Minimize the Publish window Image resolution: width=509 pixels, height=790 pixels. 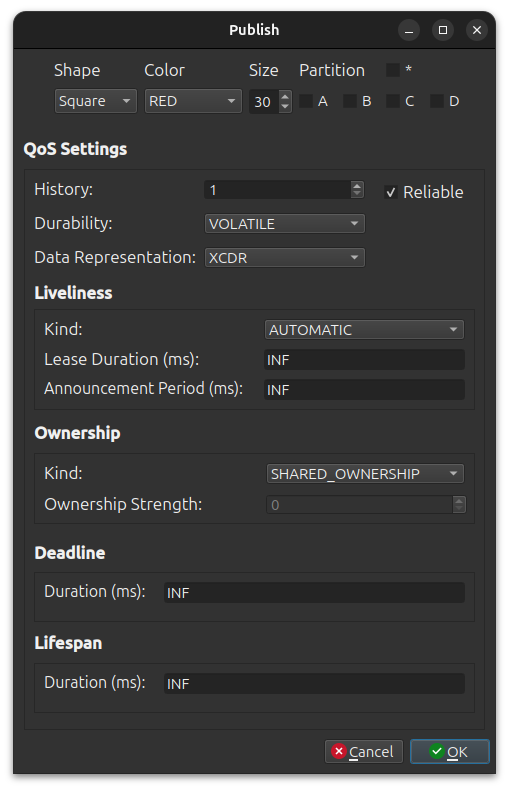pyautogui.click(x=409, y=30)
